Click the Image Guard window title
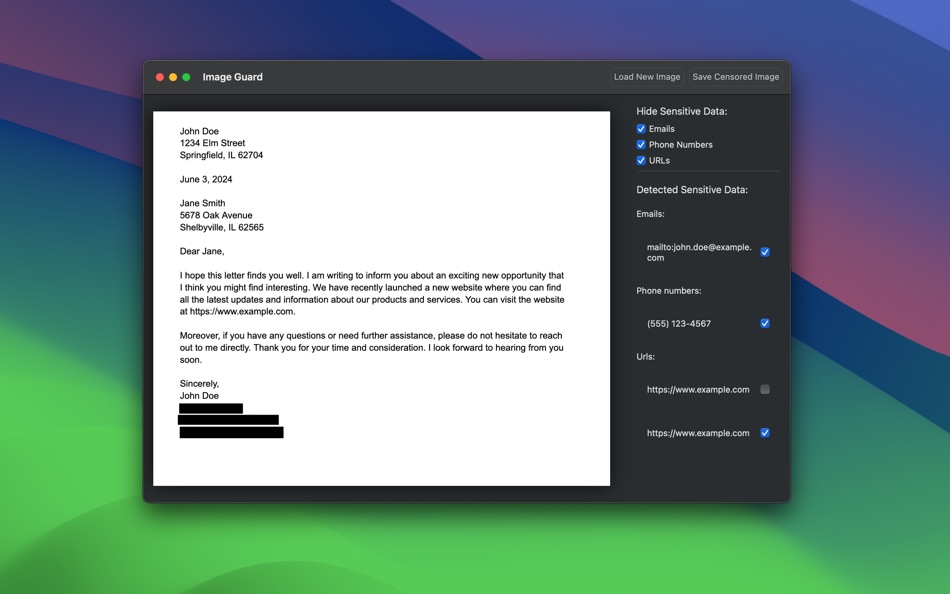 coord(232,76)
